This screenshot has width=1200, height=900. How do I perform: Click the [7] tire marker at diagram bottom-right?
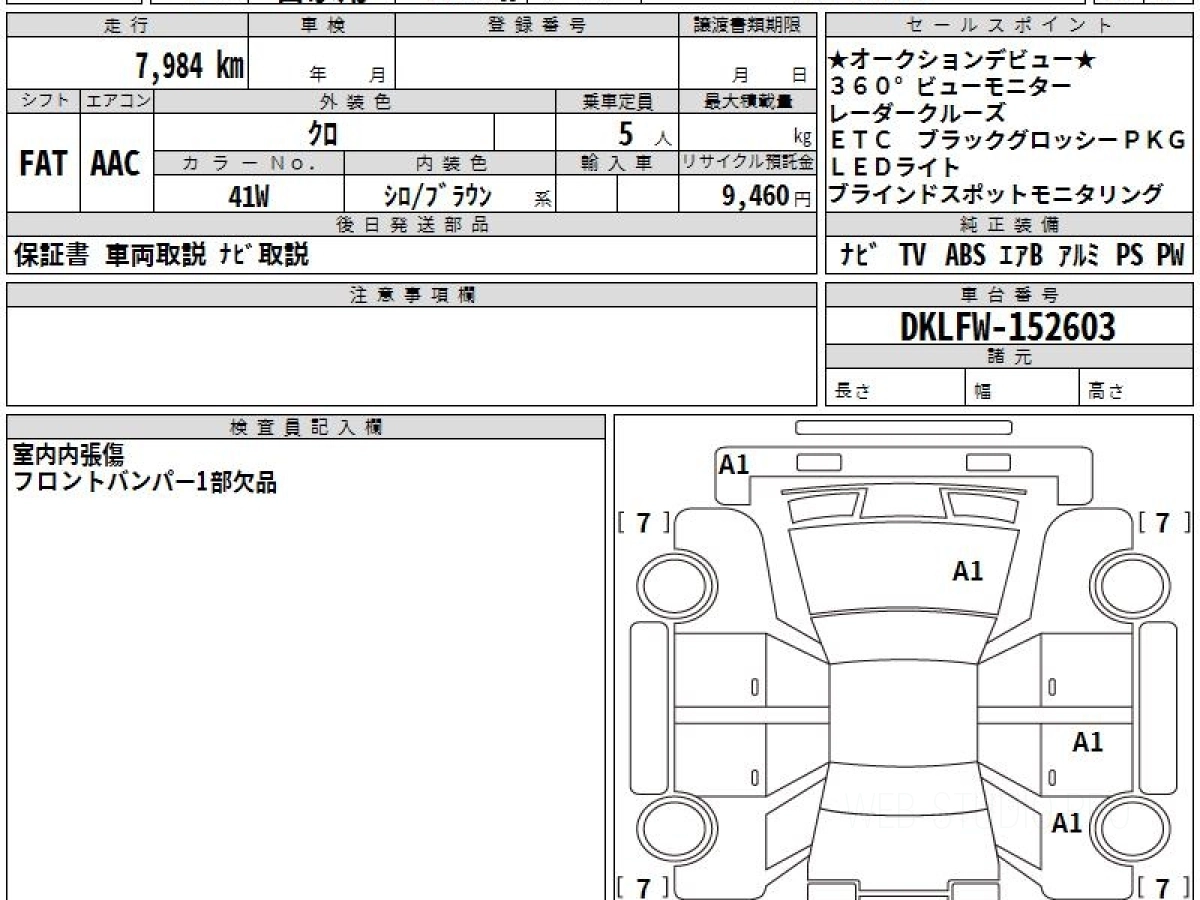tap(1164, 887)
